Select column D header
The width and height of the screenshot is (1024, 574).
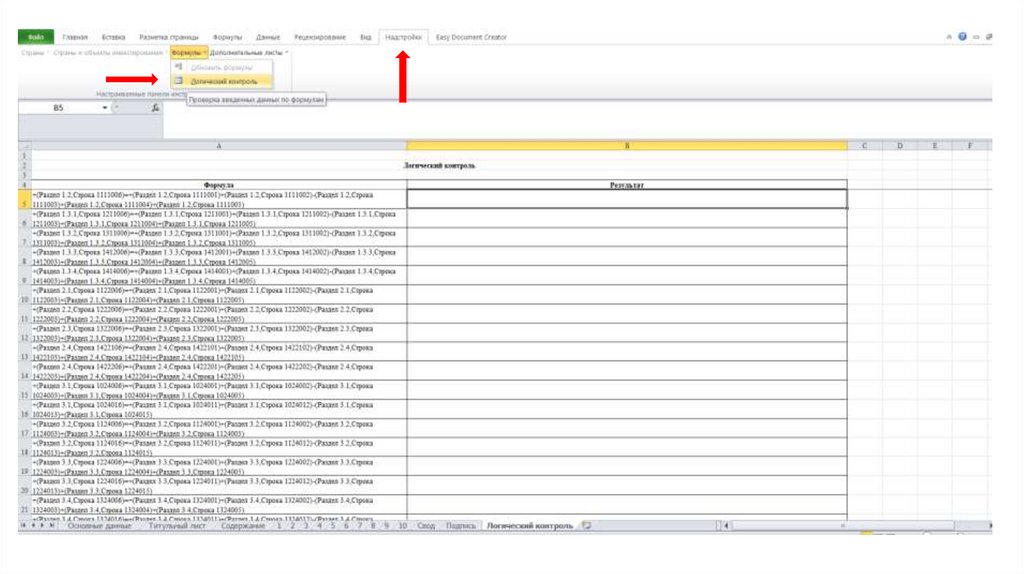point(900,146)
